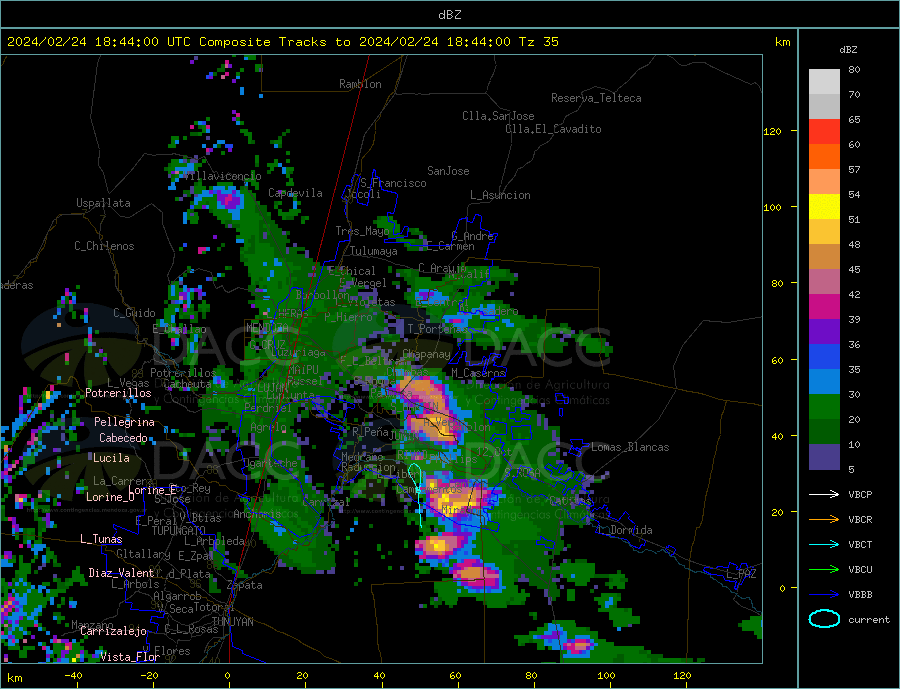Pick the dark slate 5–10 dBZ swatch
Image resolution: width=900 pixels, height=689 pixels.
824,457
